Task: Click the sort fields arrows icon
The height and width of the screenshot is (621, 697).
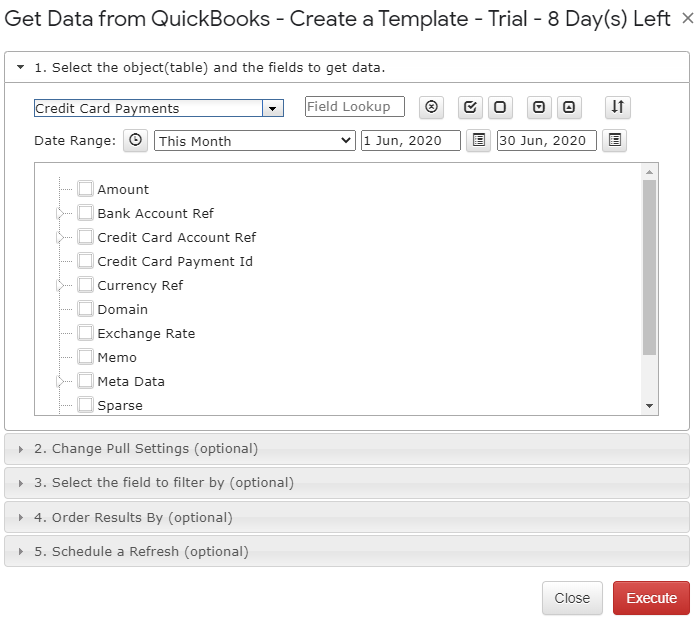Action: (617, 107)
